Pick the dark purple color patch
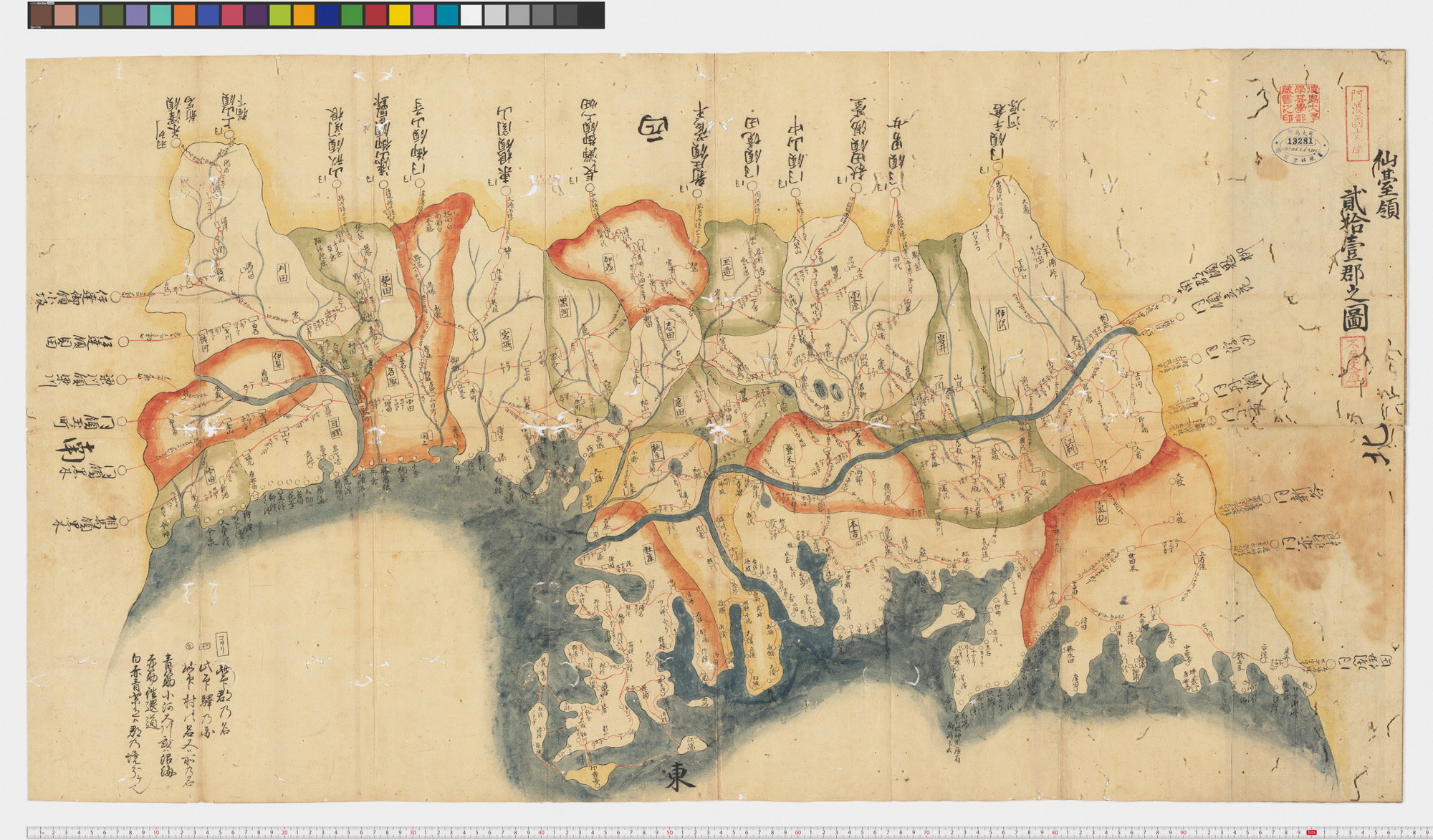 pyautogui.click(x=256, y=15)
